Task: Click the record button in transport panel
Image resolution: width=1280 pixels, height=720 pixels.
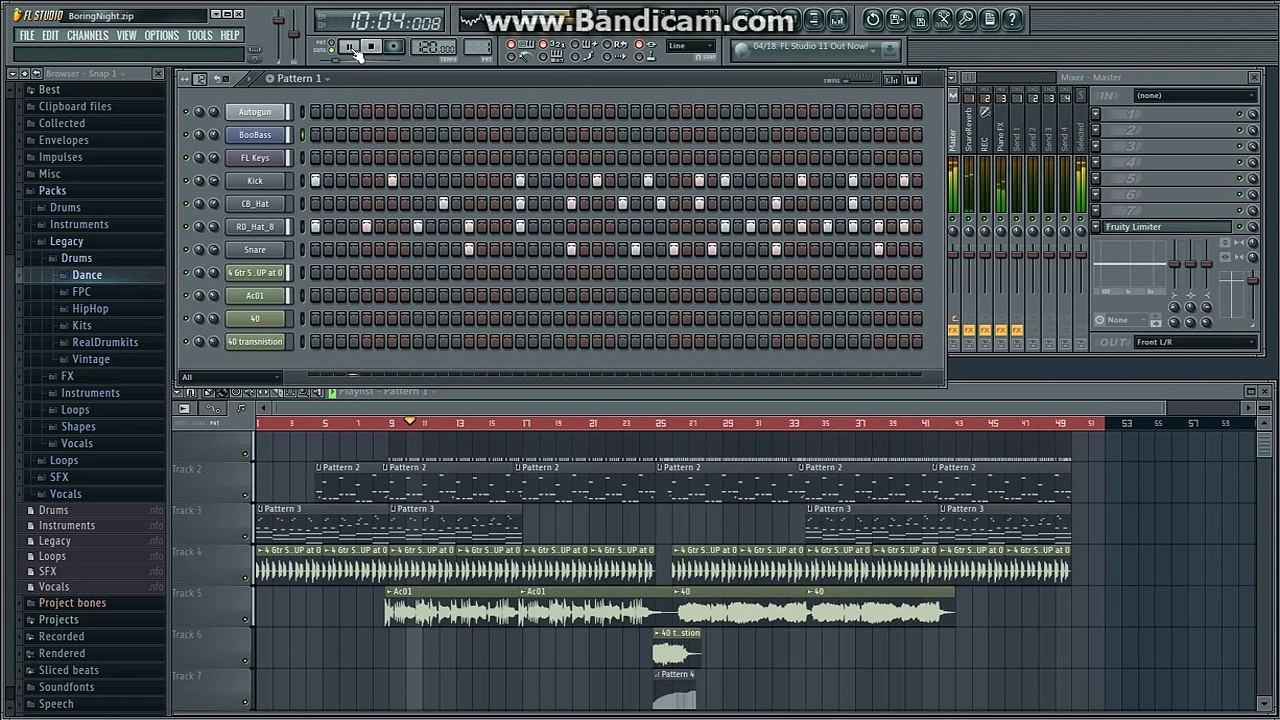Action: click(x=394, y=45)
